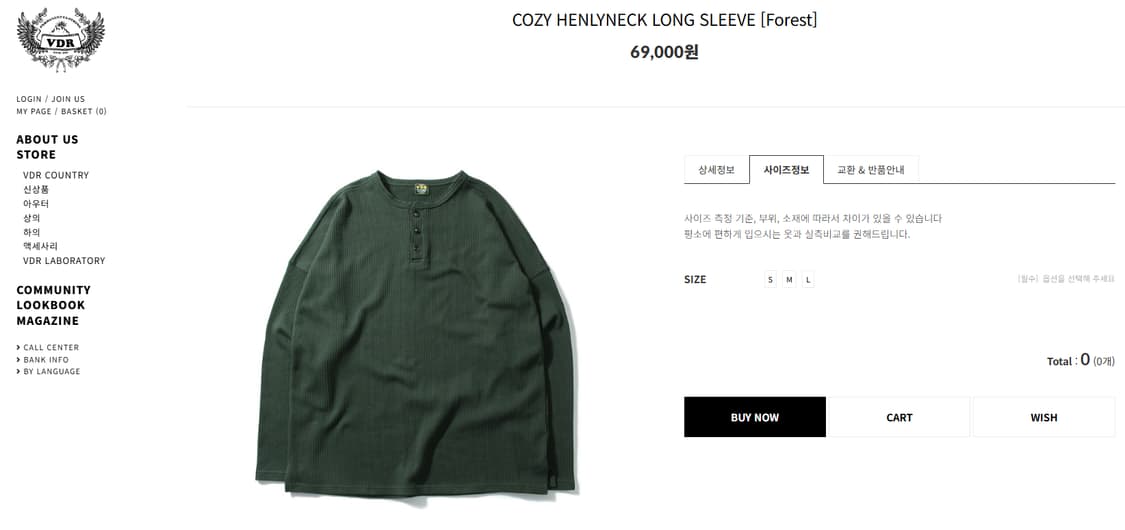This screenshot has height=530, width=1125.
Task: Open the LOGIN link
Action: [29, 99]
